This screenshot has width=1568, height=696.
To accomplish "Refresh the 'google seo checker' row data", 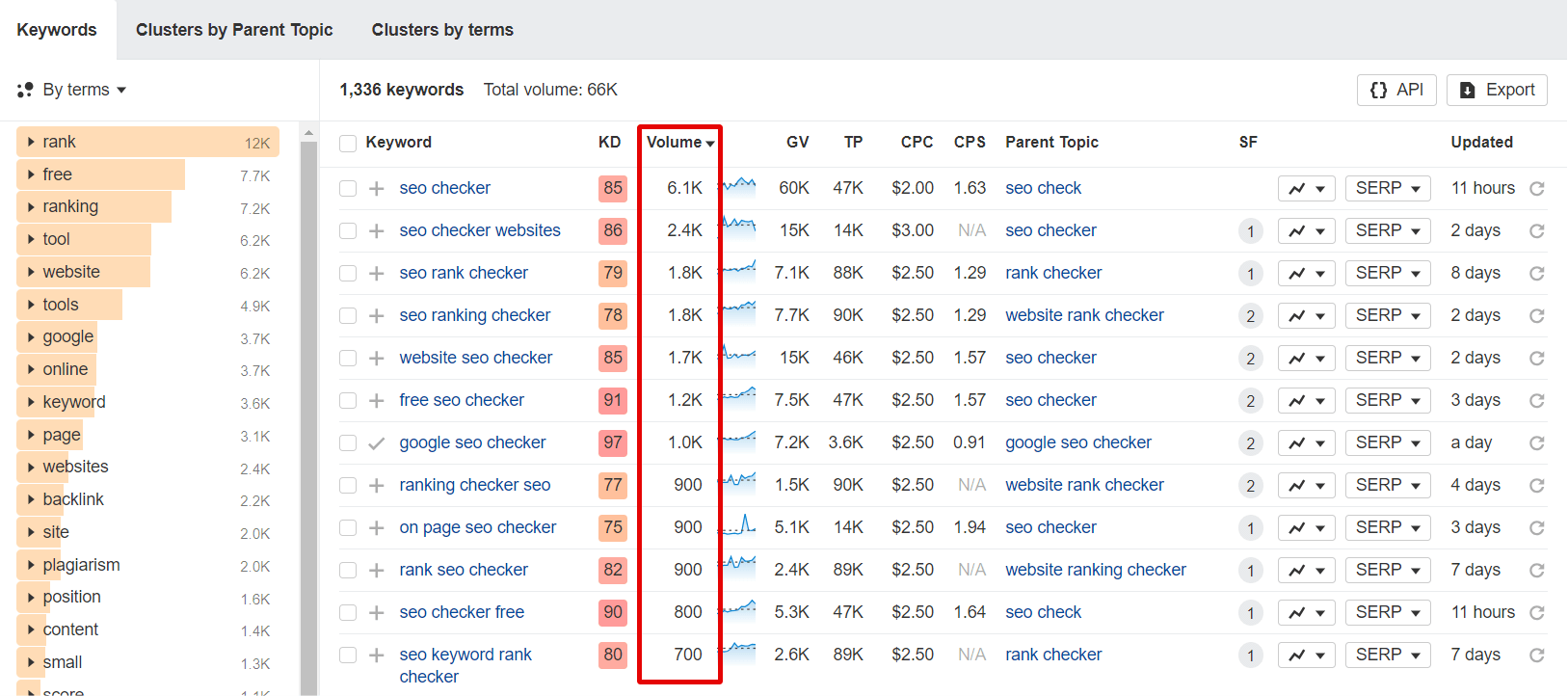I will pos(1537,443).
